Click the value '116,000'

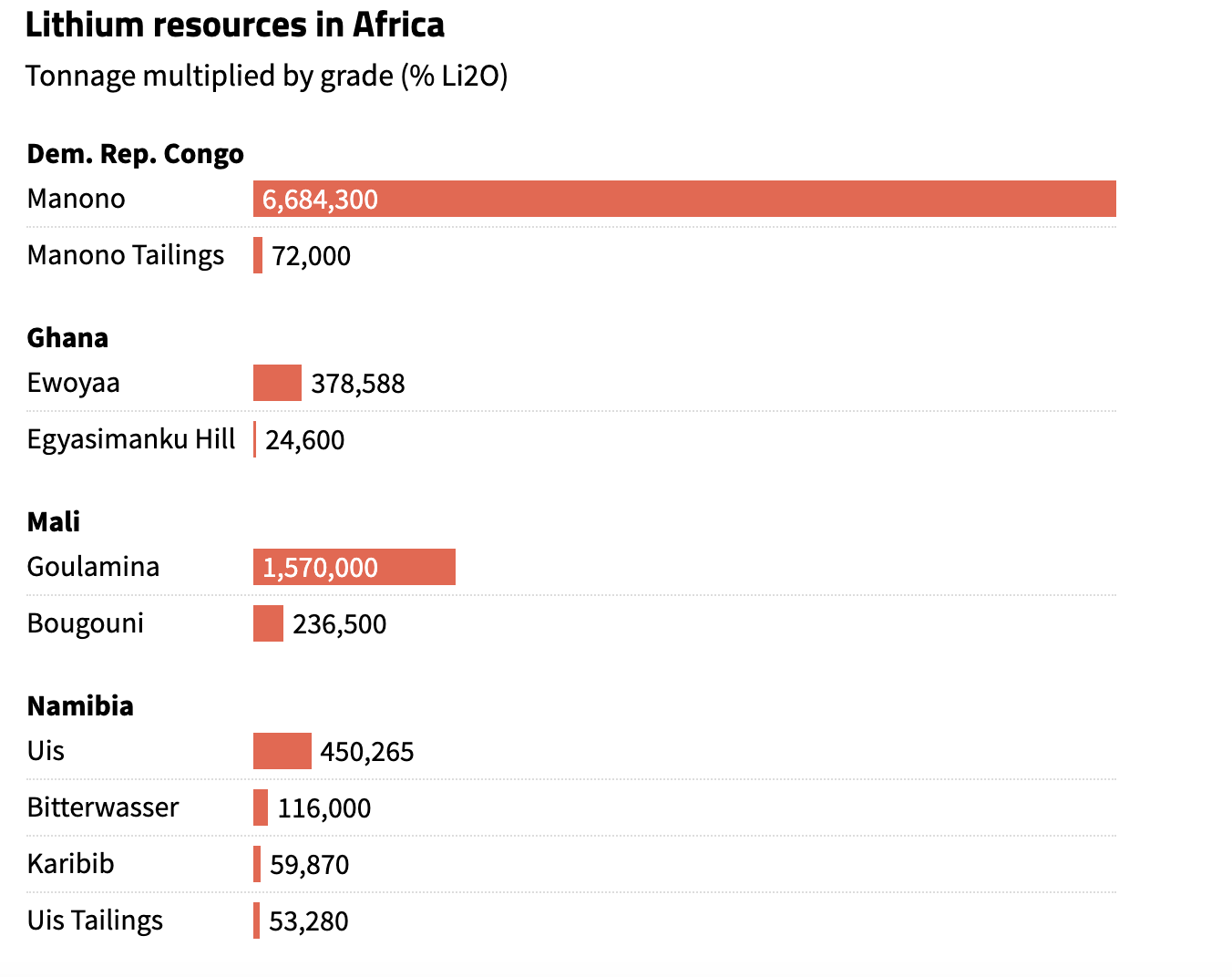pos(324,808)
